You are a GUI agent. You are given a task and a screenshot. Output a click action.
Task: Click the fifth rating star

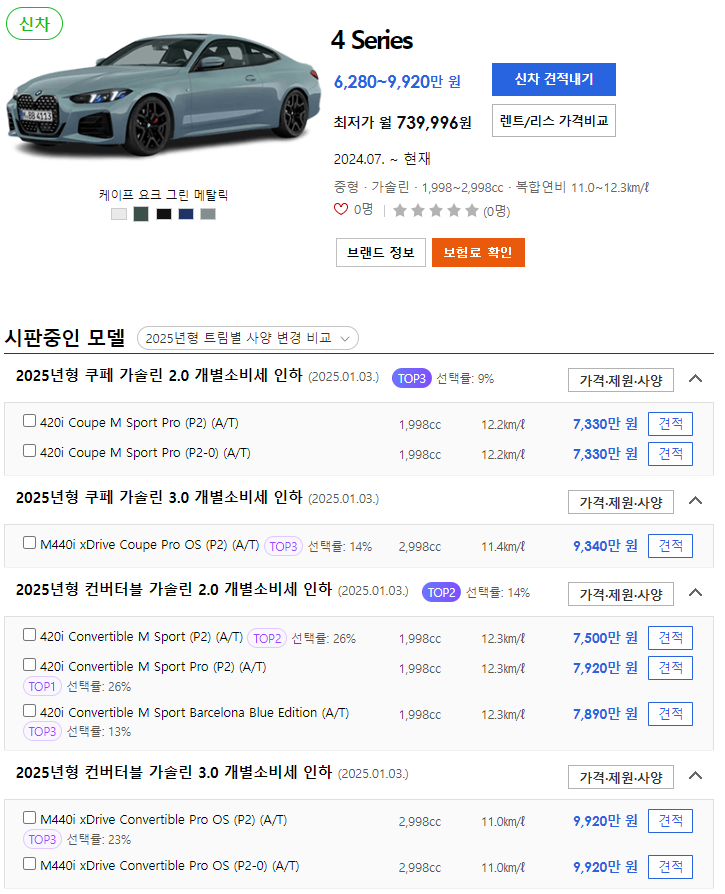point(471,211)
